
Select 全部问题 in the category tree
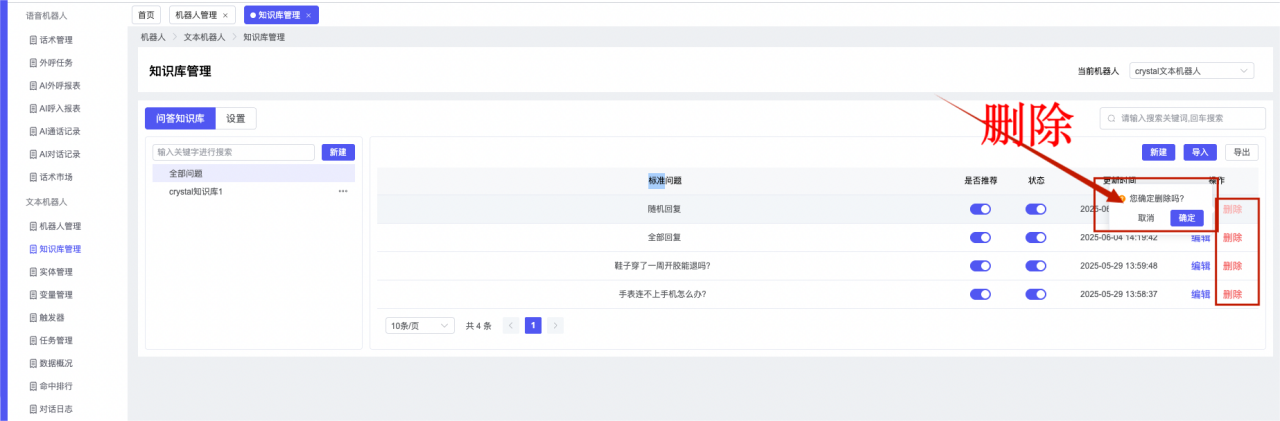pos(186,174)
